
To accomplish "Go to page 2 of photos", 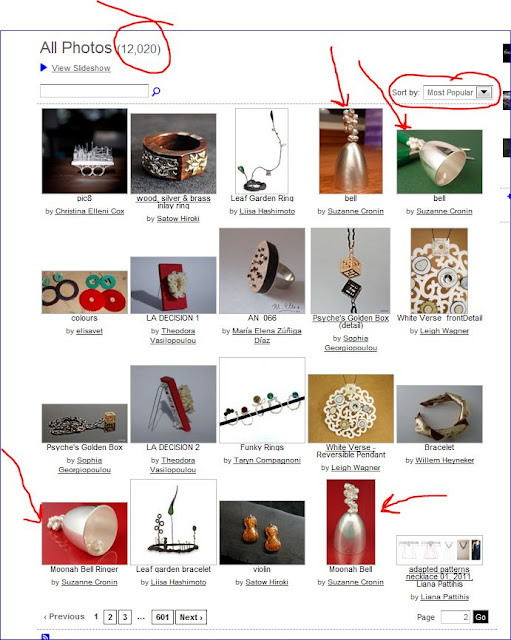I will pyautogui.click(x=110, y=617).
